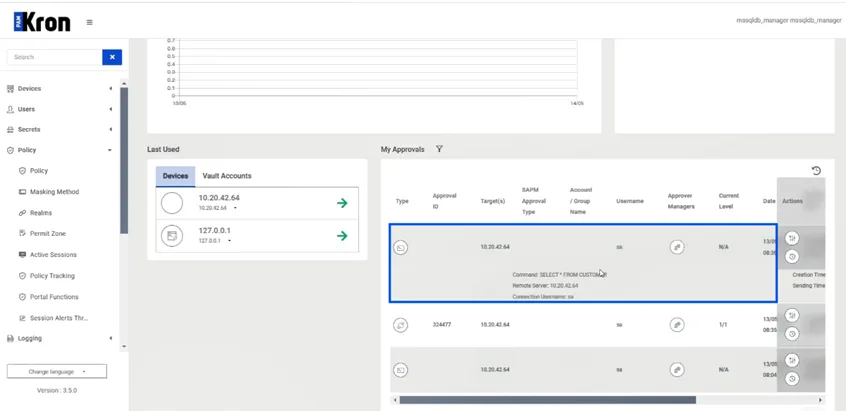Viewport: 846px width, 411px height.
Task: Expand the Secrets sidebar section
Action: click(59, 129)
